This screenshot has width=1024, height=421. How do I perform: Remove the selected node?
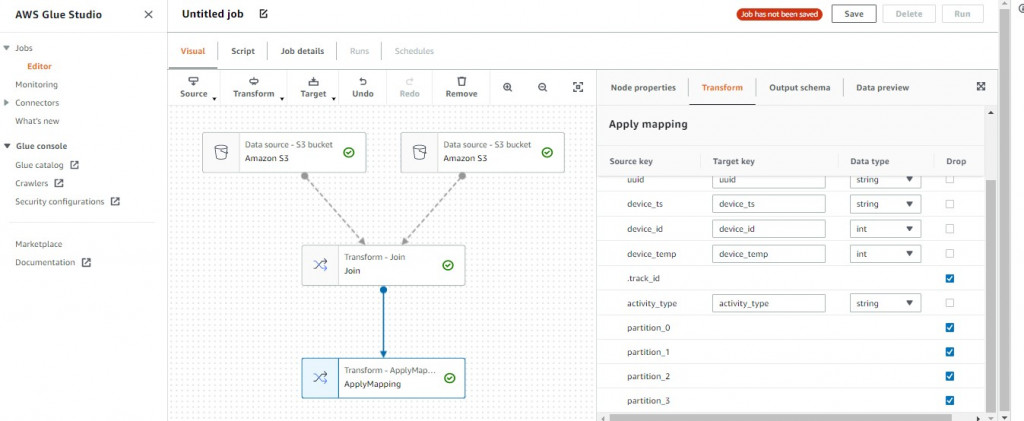pos(462,87)
